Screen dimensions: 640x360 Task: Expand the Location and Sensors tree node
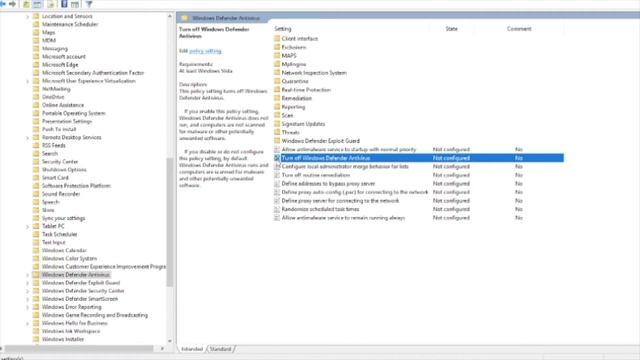pos(28,17)
